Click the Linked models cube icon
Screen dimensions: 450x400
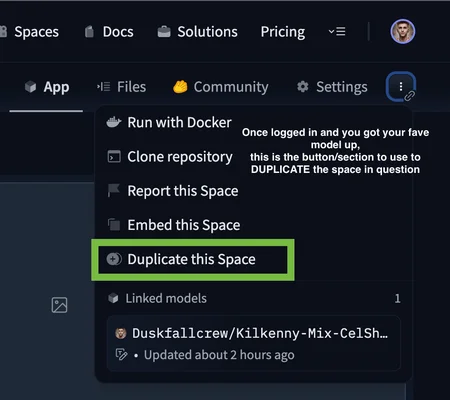click(x=113, y=298)
